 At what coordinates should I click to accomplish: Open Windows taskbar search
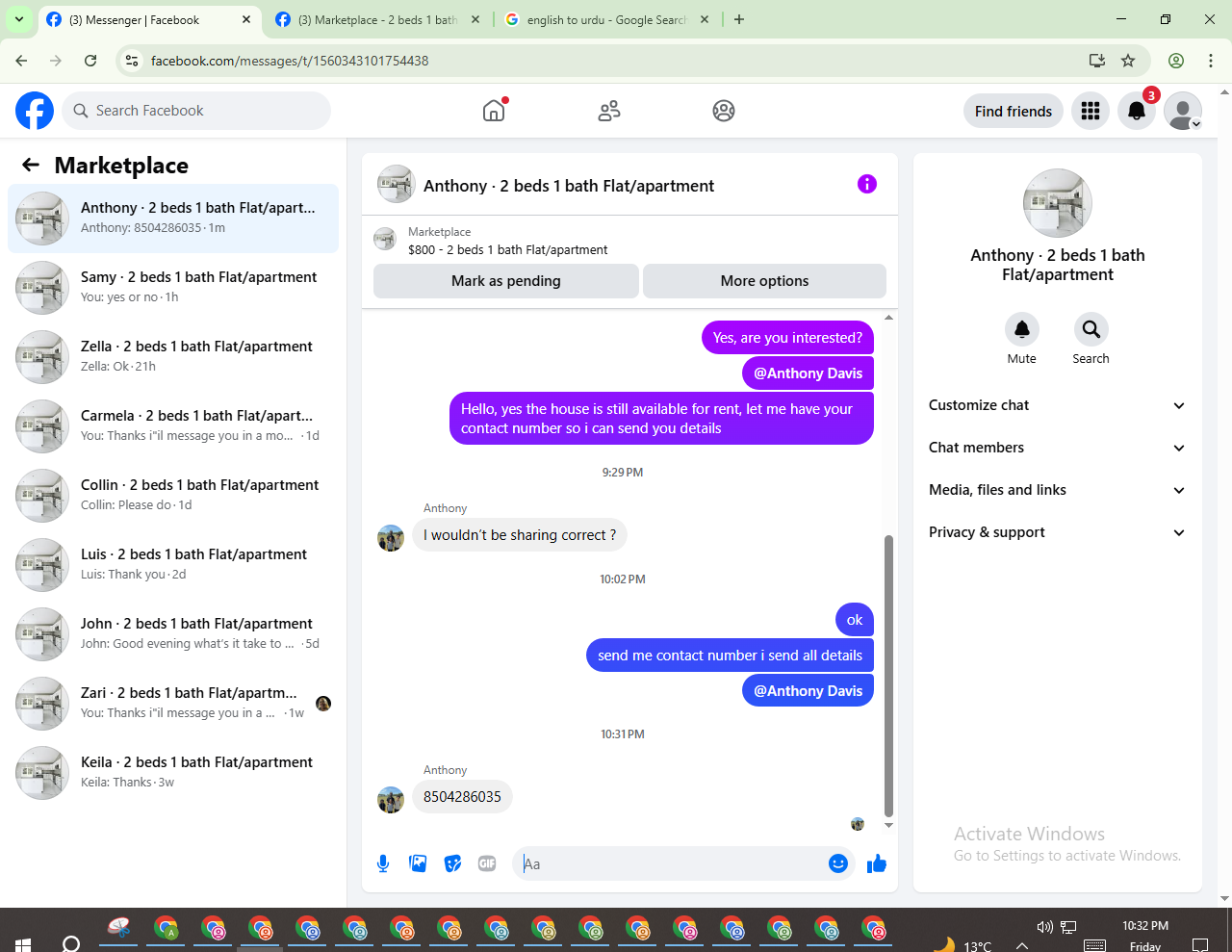[x=71, y=943]
